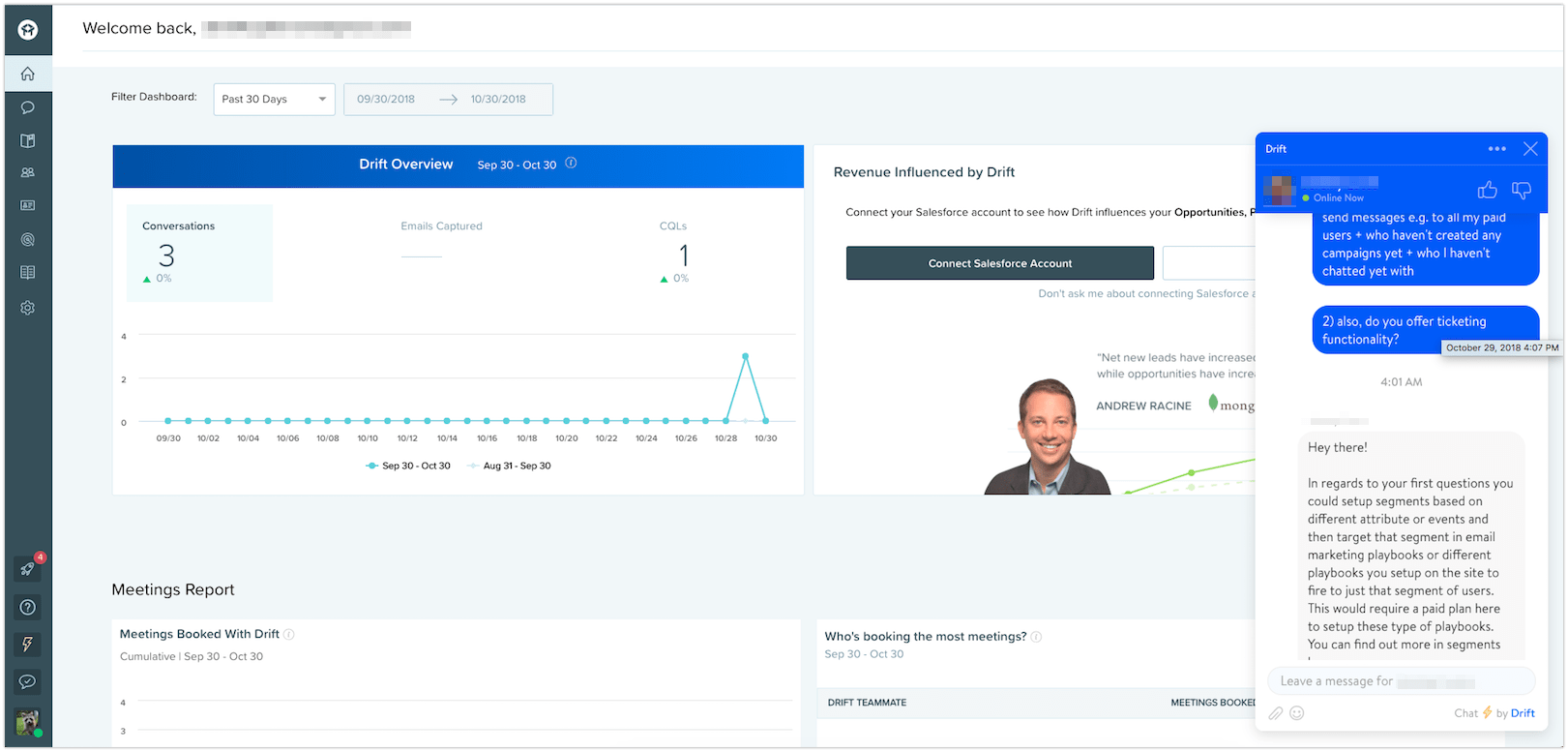Open the ID card sidebar icon
1568x752 pixels.
[28, 205]
